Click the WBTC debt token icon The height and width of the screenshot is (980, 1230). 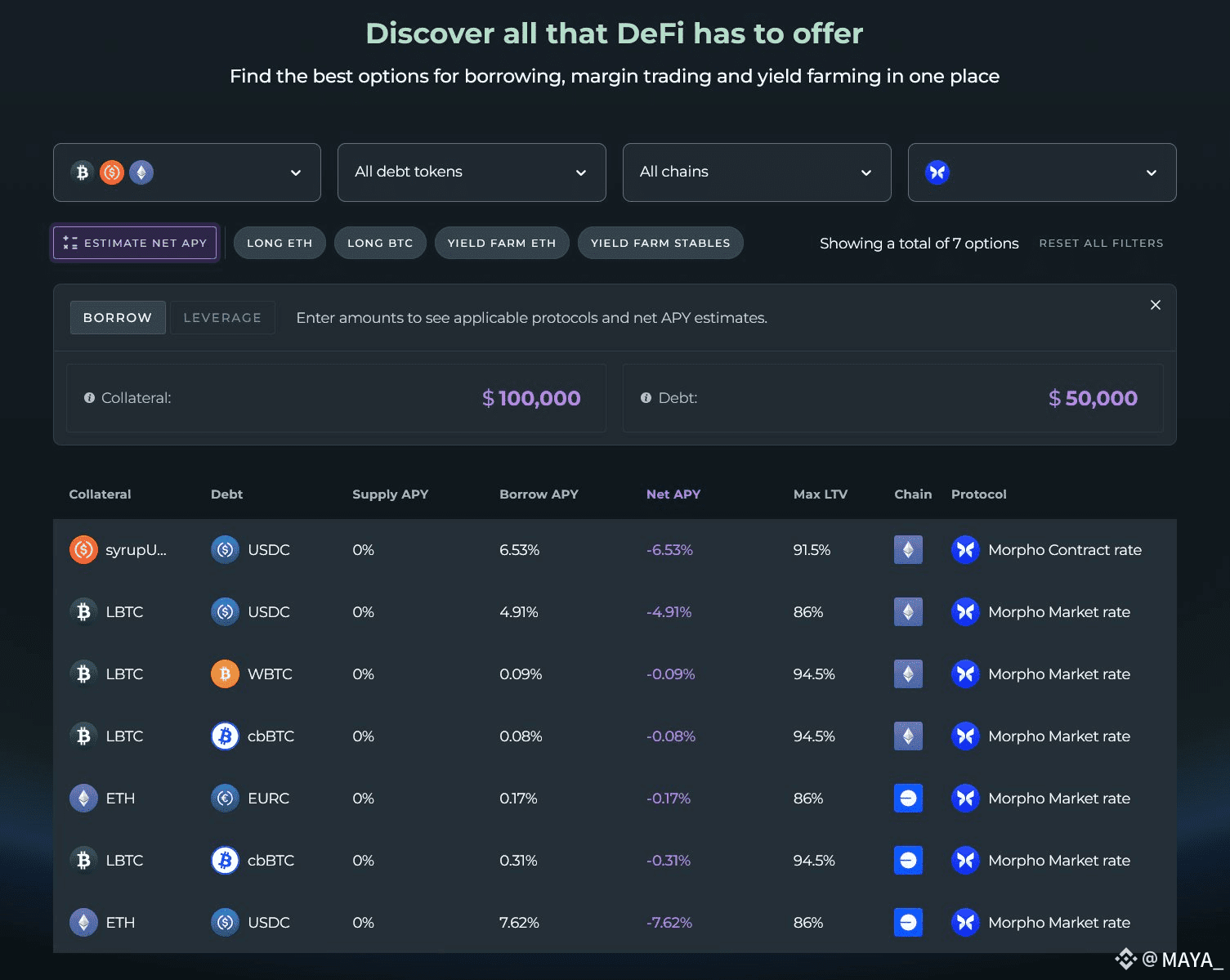tap(225, 674)
